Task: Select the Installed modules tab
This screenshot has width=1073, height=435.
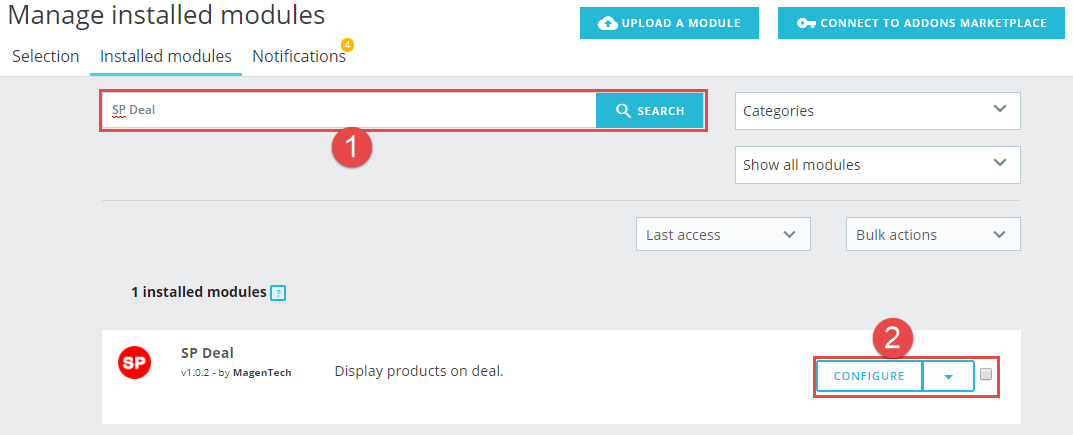Action: tap(166, 56)
